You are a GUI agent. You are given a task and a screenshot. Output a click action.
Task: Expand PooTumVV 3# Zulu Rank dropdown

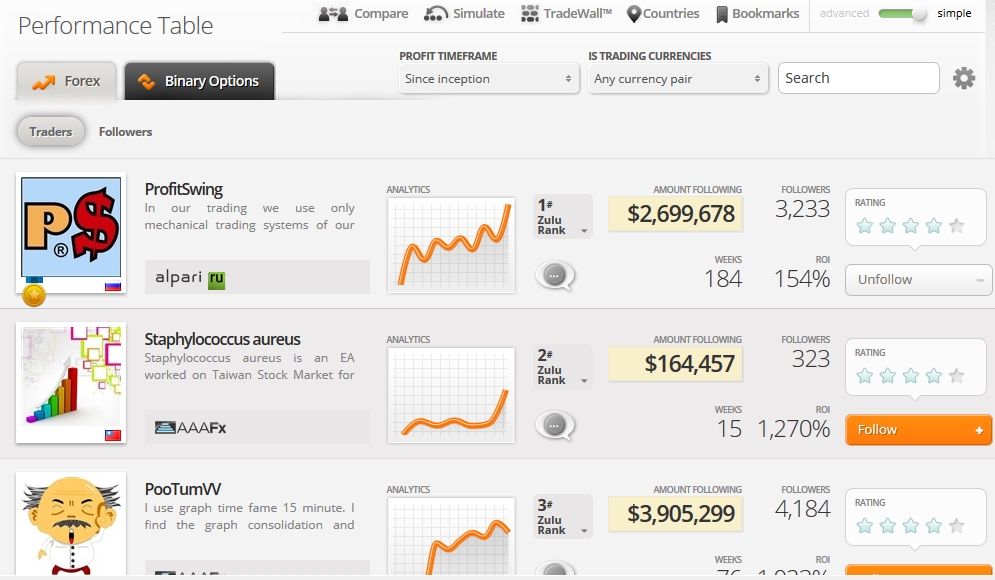point(563,517)
